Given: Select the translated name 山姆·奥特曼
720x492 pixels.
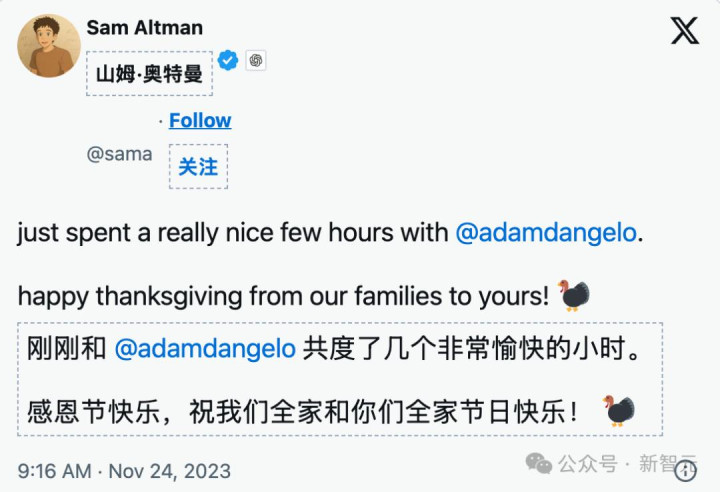Looking at the screenshot, I should [149, 73].
